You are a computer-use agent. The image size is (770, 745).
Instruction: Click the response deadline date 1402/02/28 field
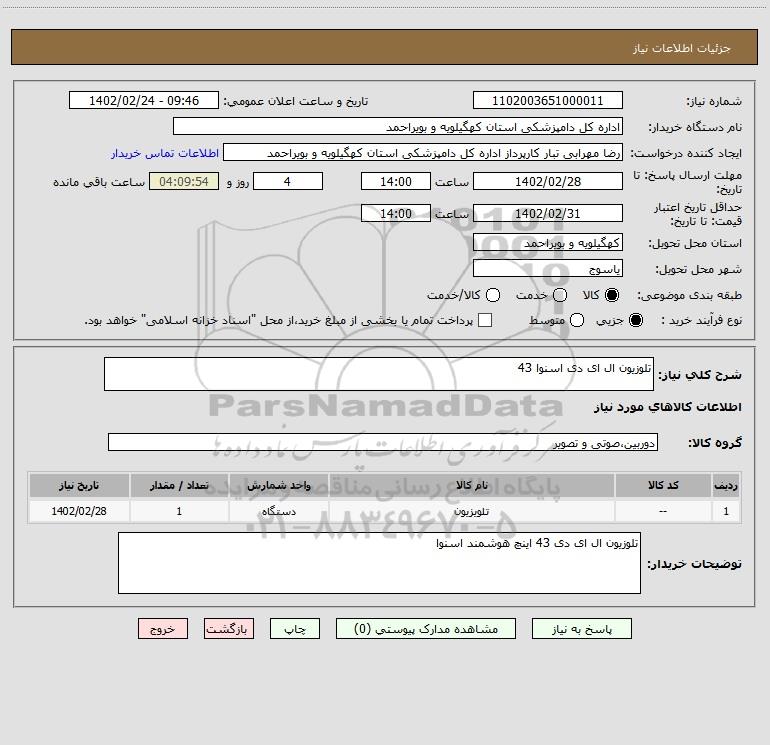tap(548, 181)
